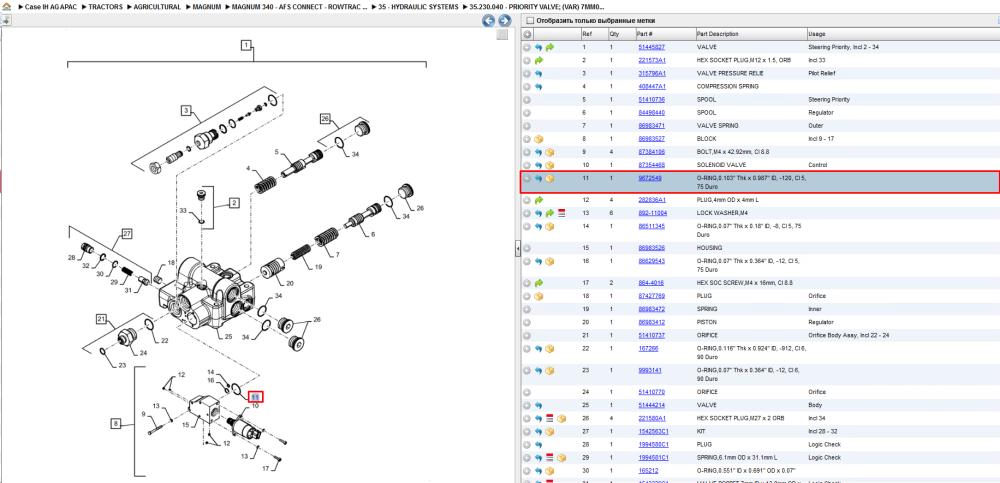Screen dimensions: 1000x483
Task: Click green arrow on Ref 17 HEX SOC SCREW
Action: [x=538, y=283]
